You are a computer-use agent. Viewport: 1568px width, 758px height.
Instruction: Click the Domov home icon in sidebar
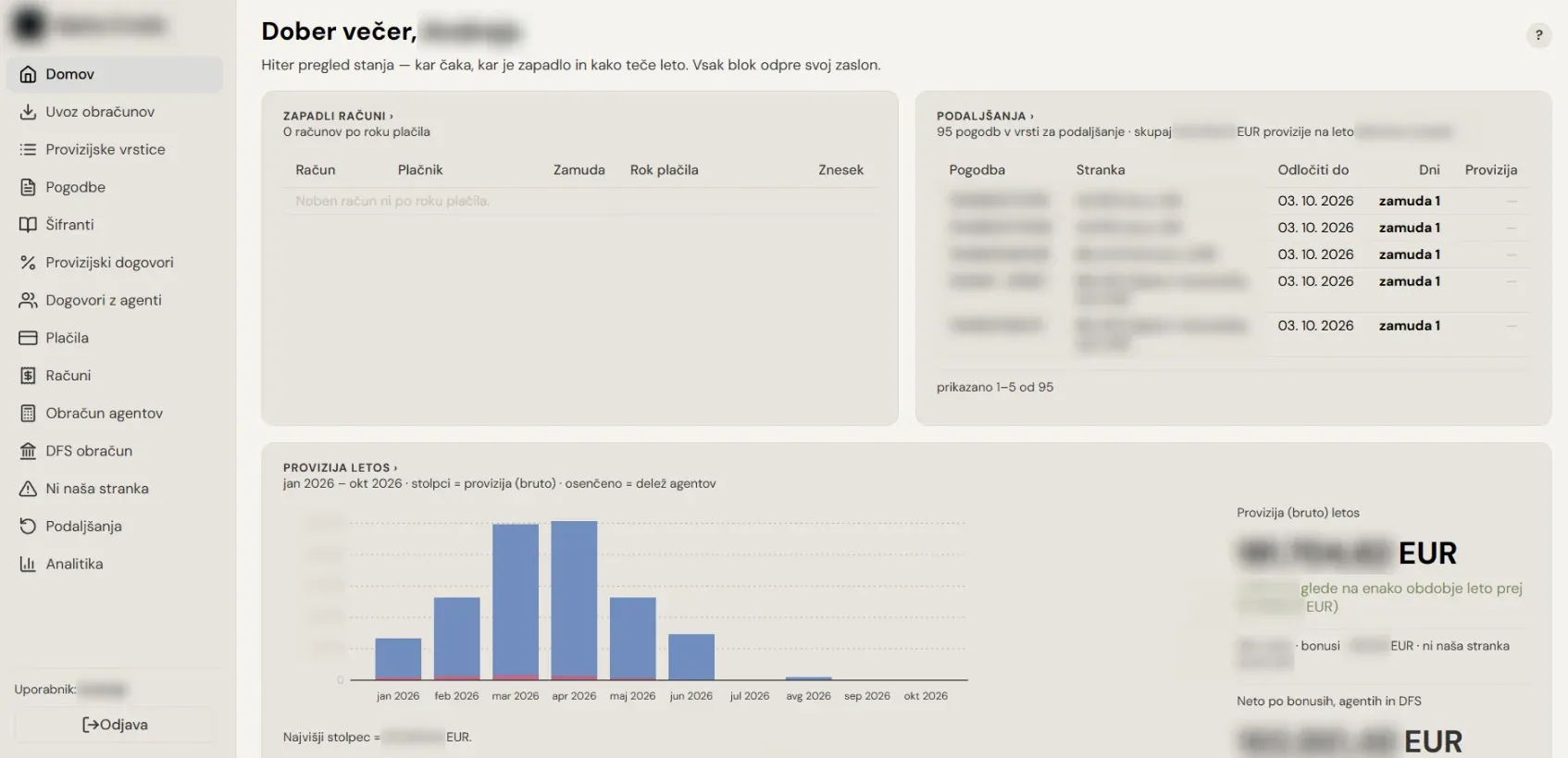(x=28, y=74)
